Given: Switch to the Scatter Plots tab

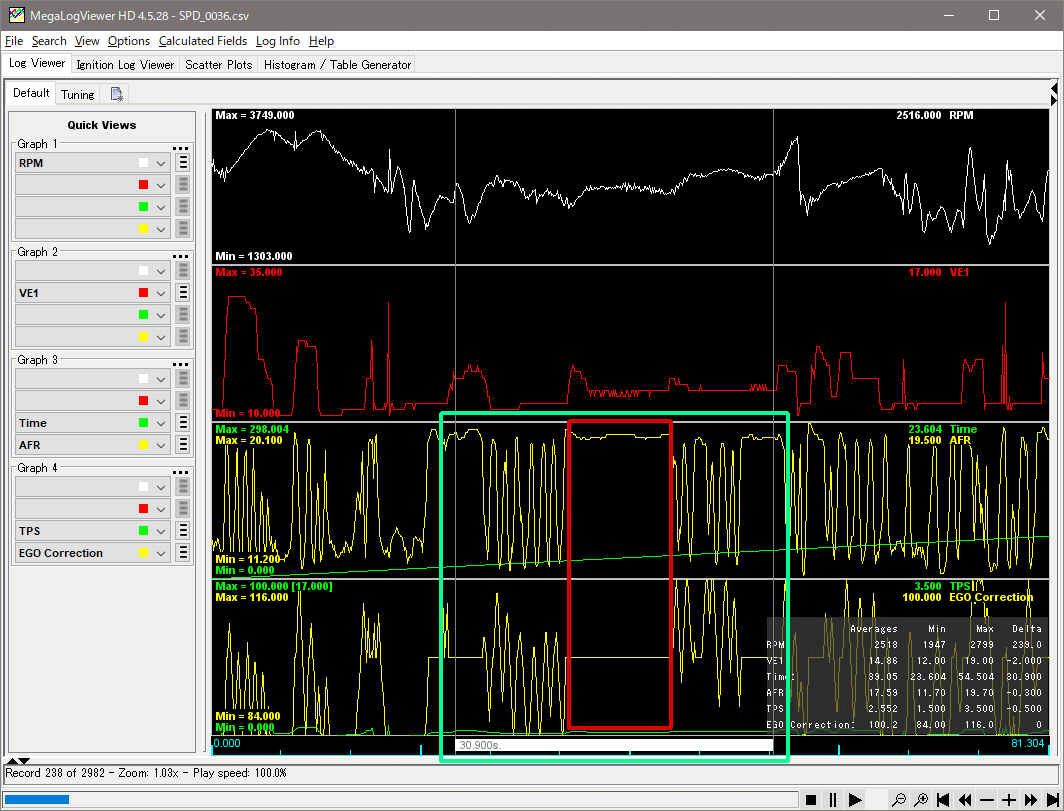Looking at the screenshot, I should 218,64.
